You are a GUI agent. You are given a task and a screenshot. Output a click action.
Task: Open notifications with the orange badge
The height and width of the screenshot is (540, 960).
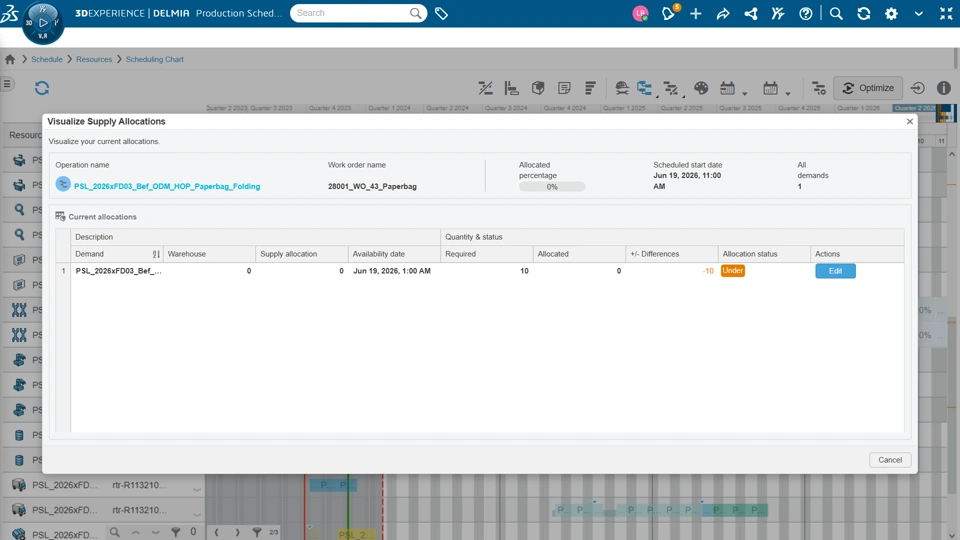point(669,12)
